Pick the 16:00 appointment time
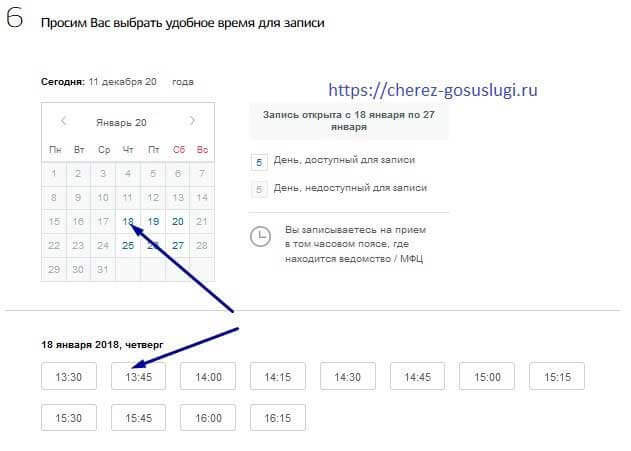 (208, 418)
